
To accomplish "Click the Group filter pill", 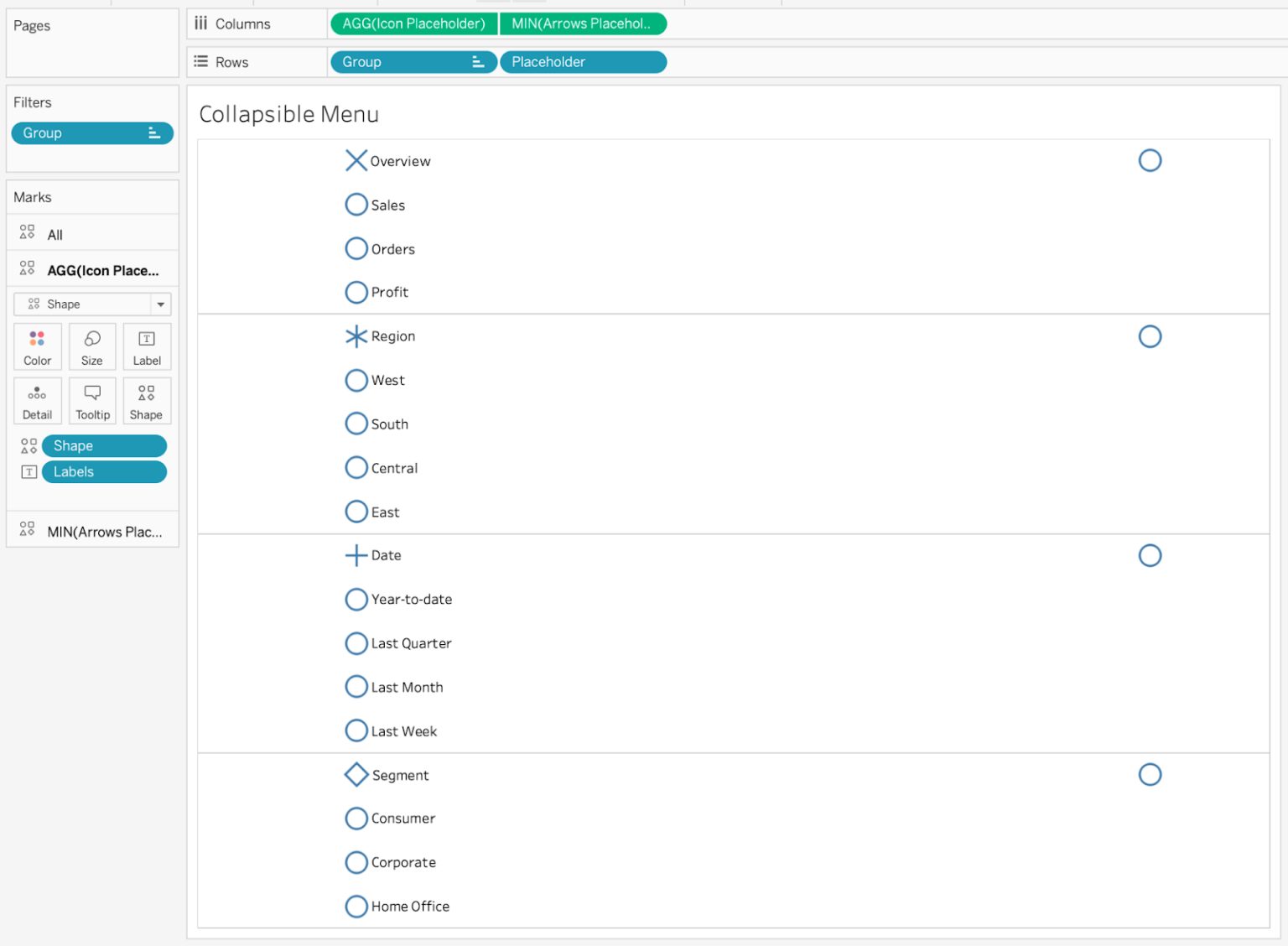I will tap(92, 133).
